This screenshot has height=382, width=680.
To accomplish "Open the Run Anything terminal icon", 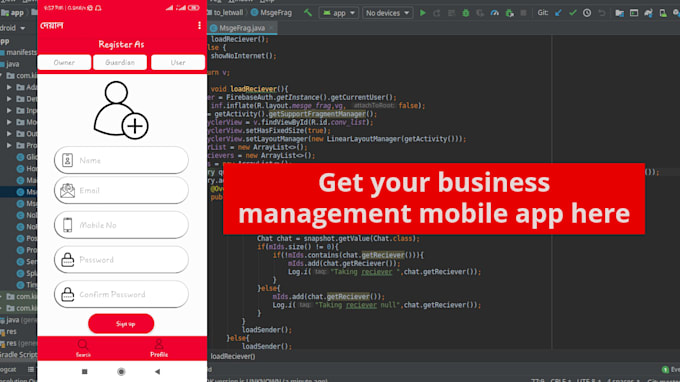I will tap(634, 13).
